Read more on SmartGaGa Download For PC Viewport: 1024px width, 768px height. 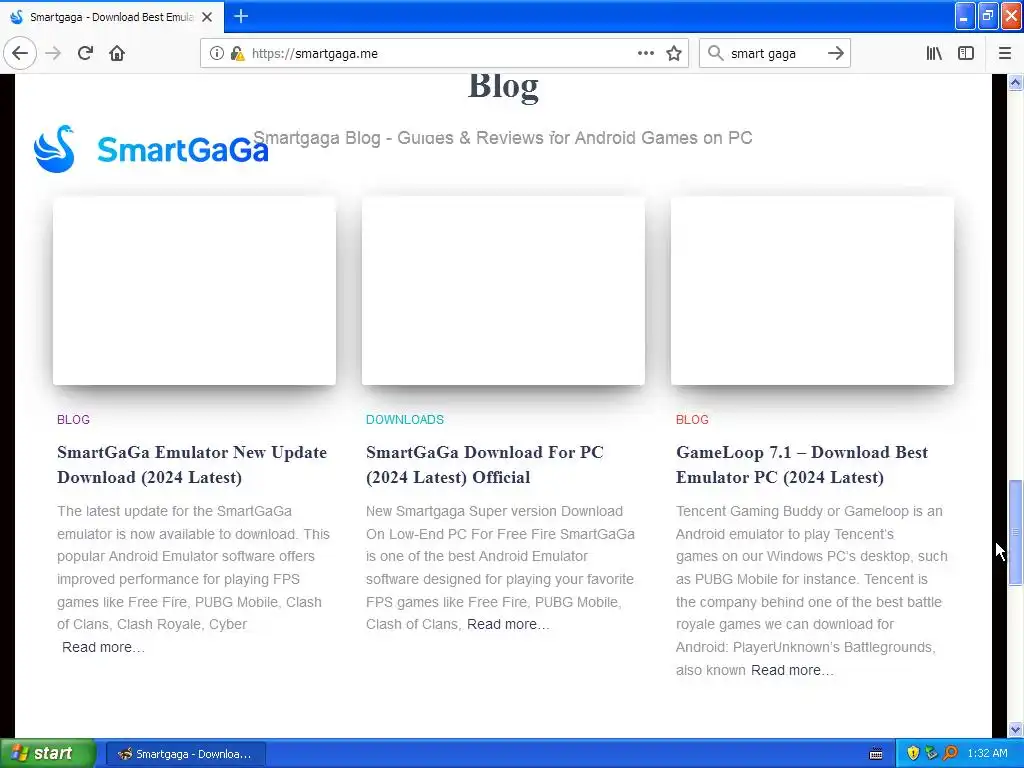(x=508, y=624)
